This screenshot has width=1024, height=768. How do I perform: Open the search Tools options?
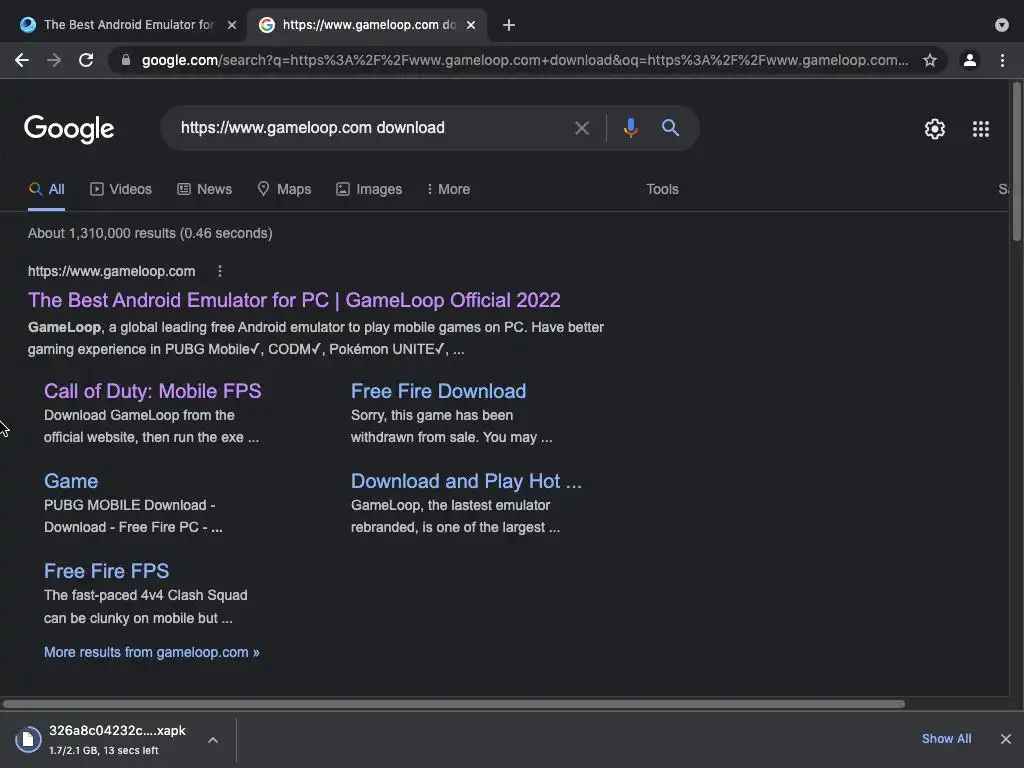tap(662, 189)
